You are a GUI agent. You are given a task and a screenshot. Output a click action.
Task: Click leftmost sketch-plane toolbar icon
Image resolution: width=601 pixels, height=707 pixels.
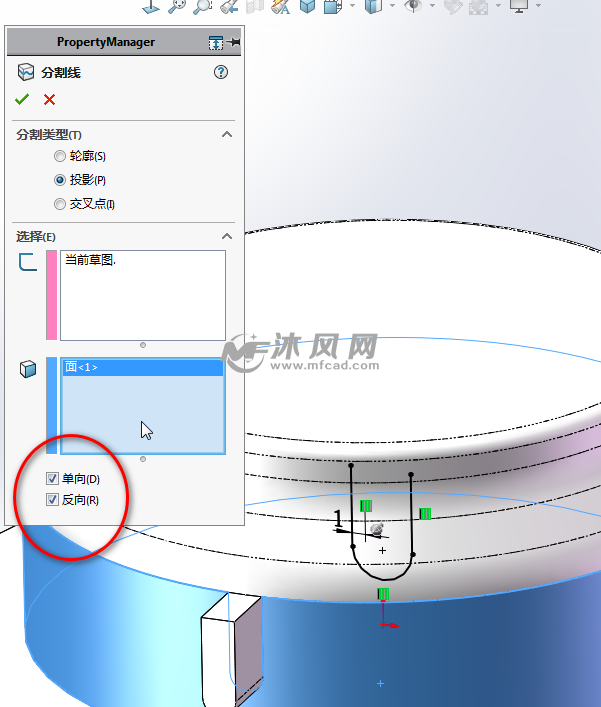tap(151, 5)
